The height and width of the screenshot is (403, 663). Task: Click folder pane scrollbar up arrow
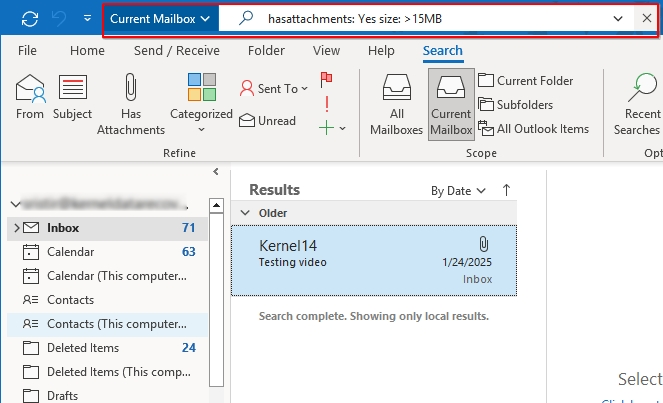tap(216, 206)
